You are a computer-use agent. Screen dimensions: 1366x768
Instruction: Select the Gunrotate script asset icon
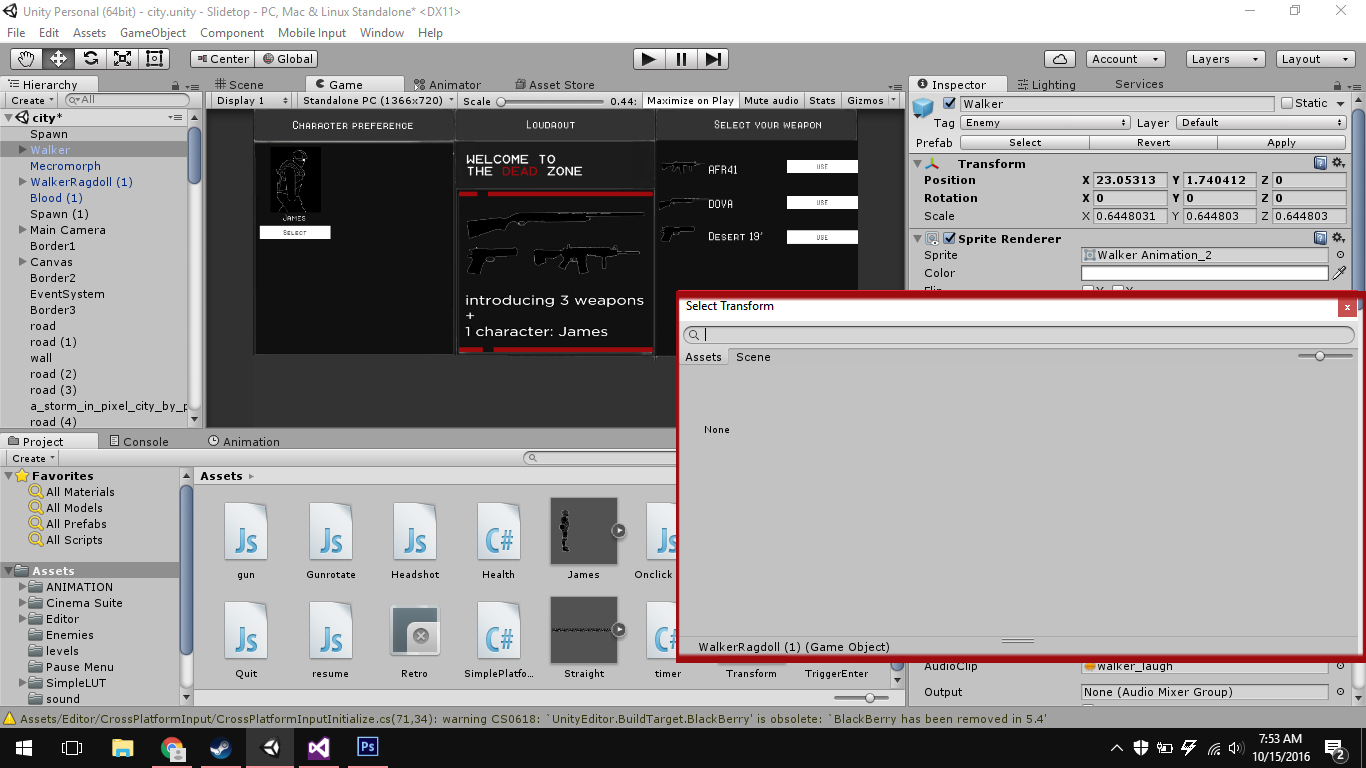331,531
